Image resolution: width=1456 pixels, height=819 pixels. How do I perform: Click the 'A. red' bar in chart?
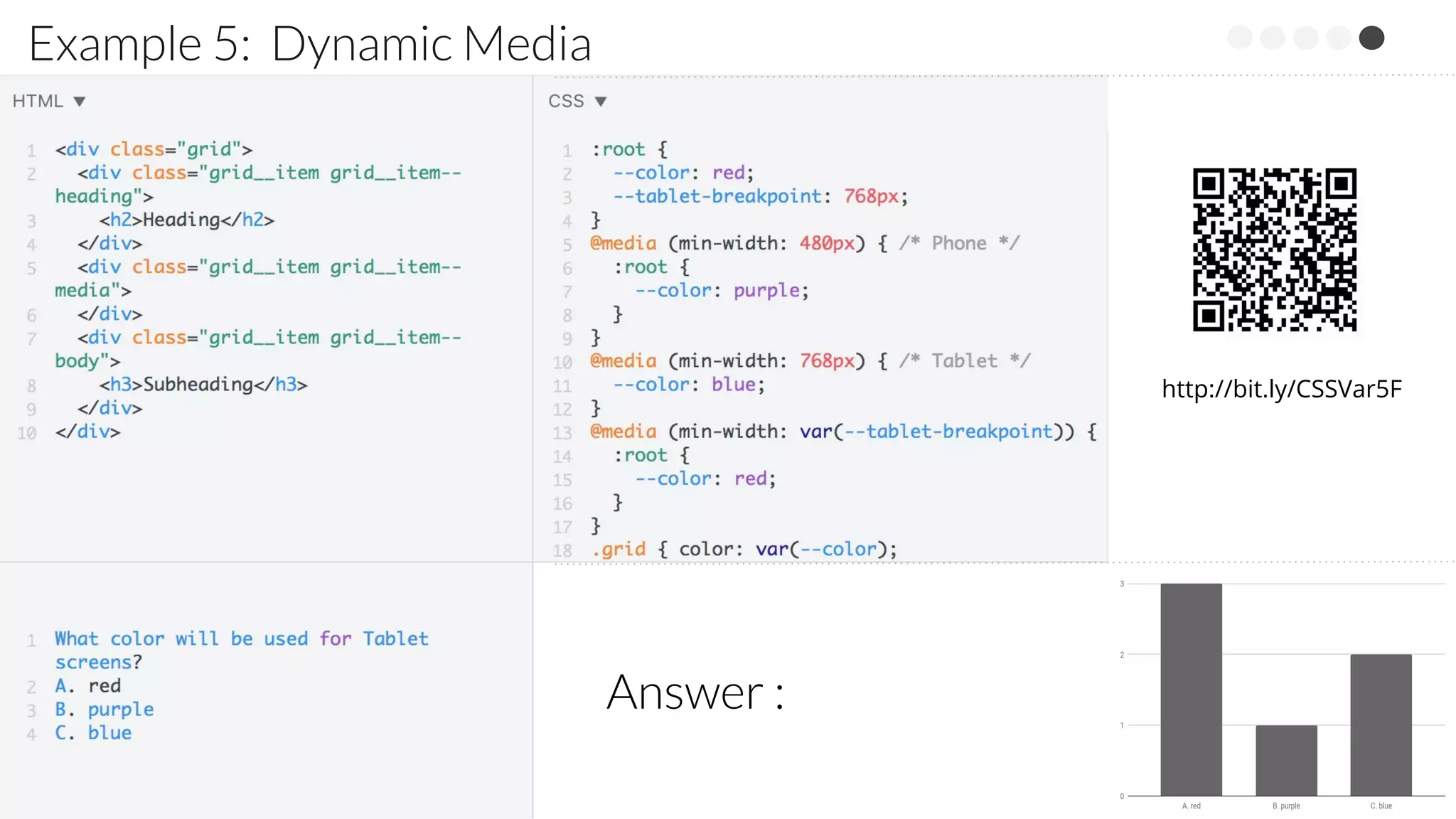pyautogui.click(x=1192, y=690)
